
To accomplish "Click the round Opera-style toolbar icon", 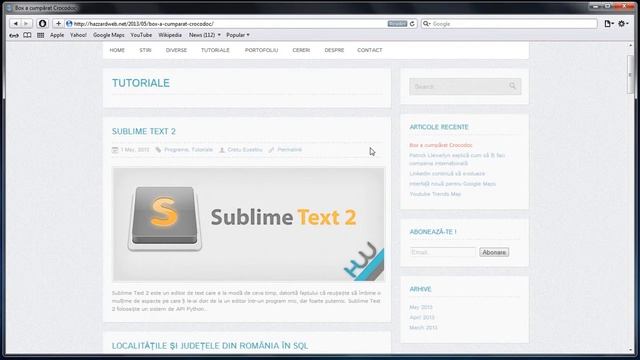I will click(x=42, y=24).
